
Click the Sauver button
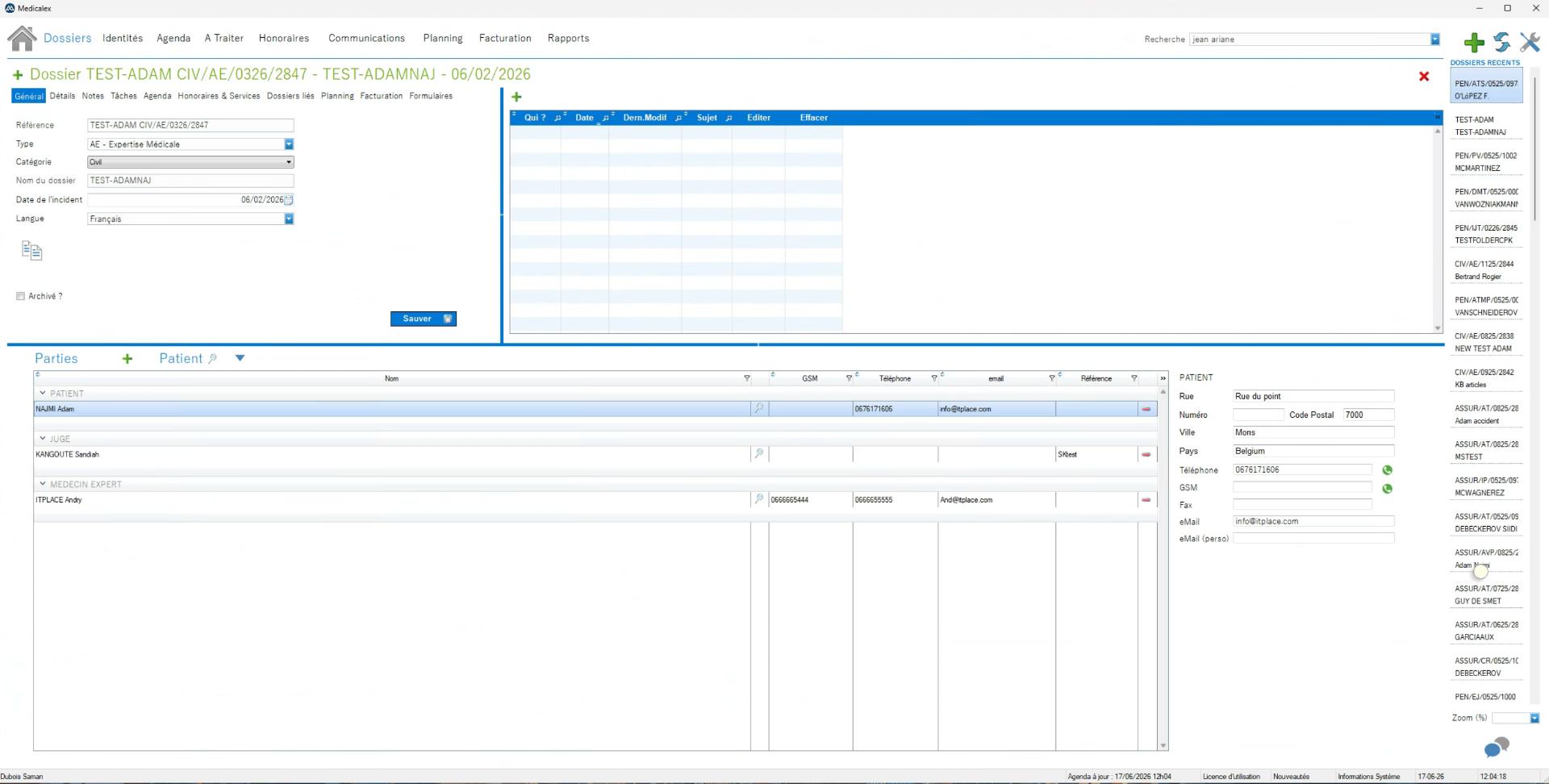tap(424, 319)
